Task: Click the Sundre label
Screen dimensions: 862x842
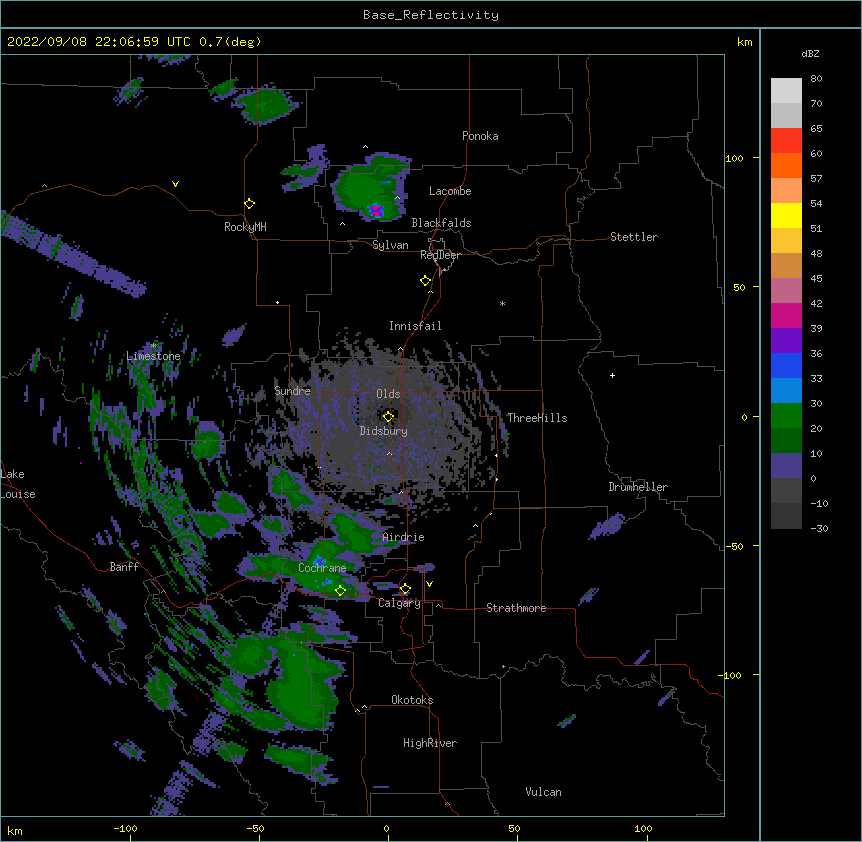Action: (x=292, y=391)
